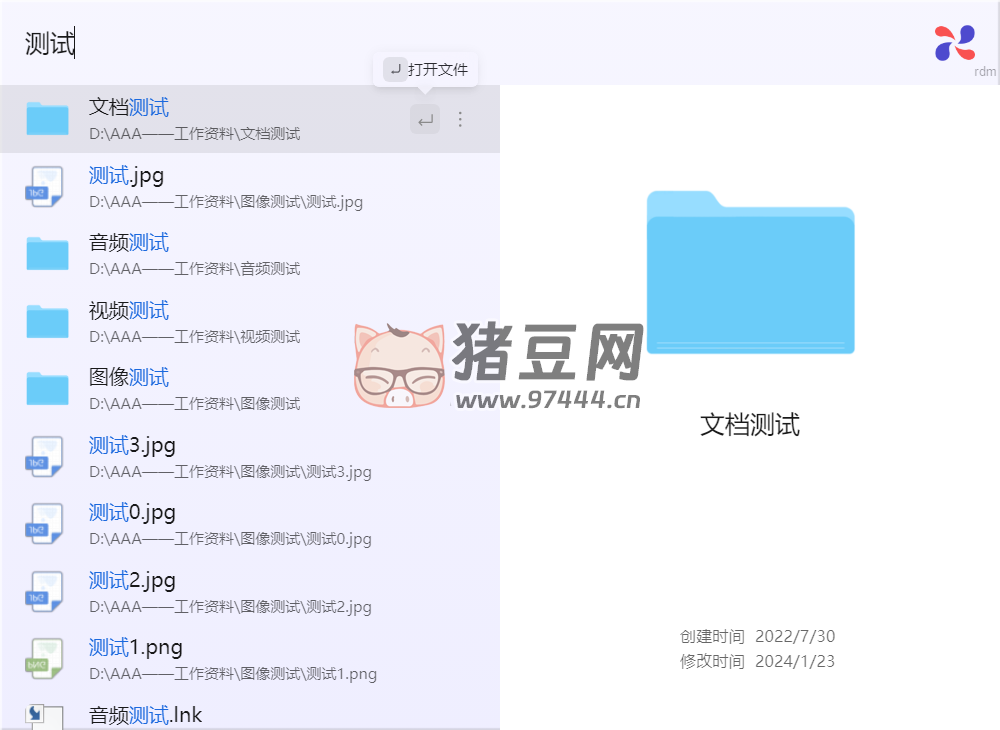Click the large folder preview image
The image size is (1000, 730).
click(750, 272)
